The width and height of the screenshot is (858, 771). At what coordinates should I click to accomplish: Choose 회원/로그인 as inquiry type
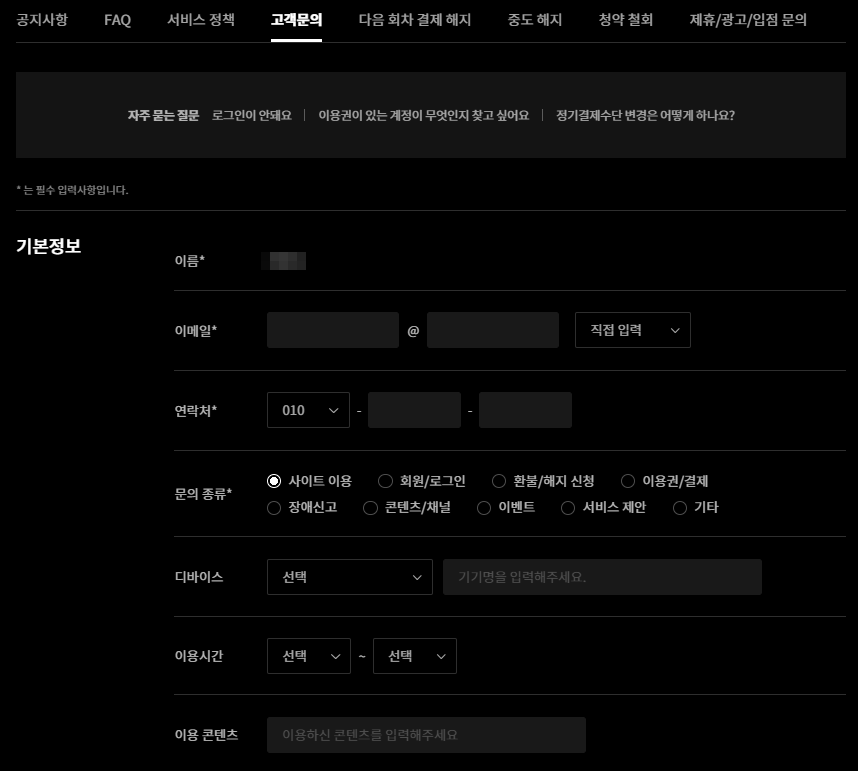[385, 481]
